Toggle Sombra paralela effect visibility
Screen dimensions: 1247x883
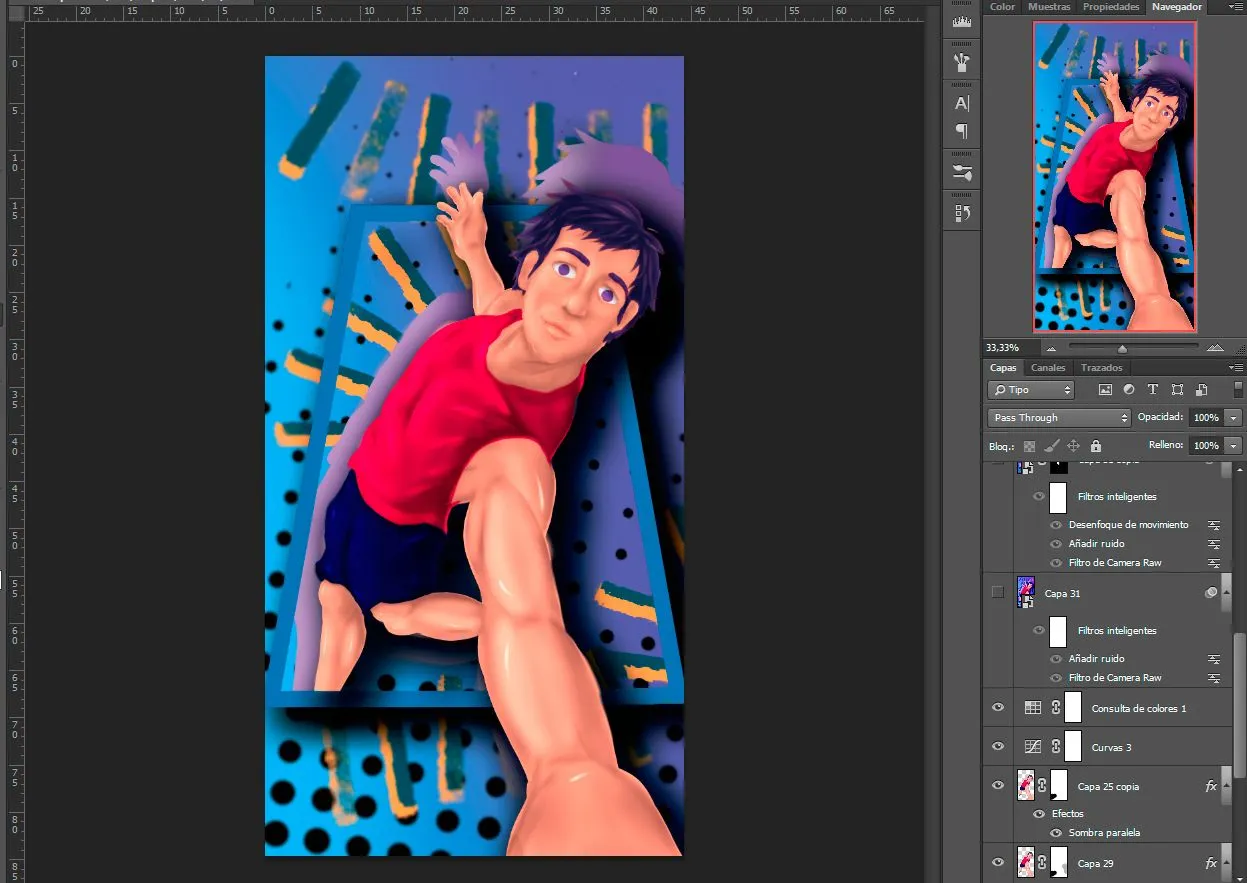coord(1056,833)
